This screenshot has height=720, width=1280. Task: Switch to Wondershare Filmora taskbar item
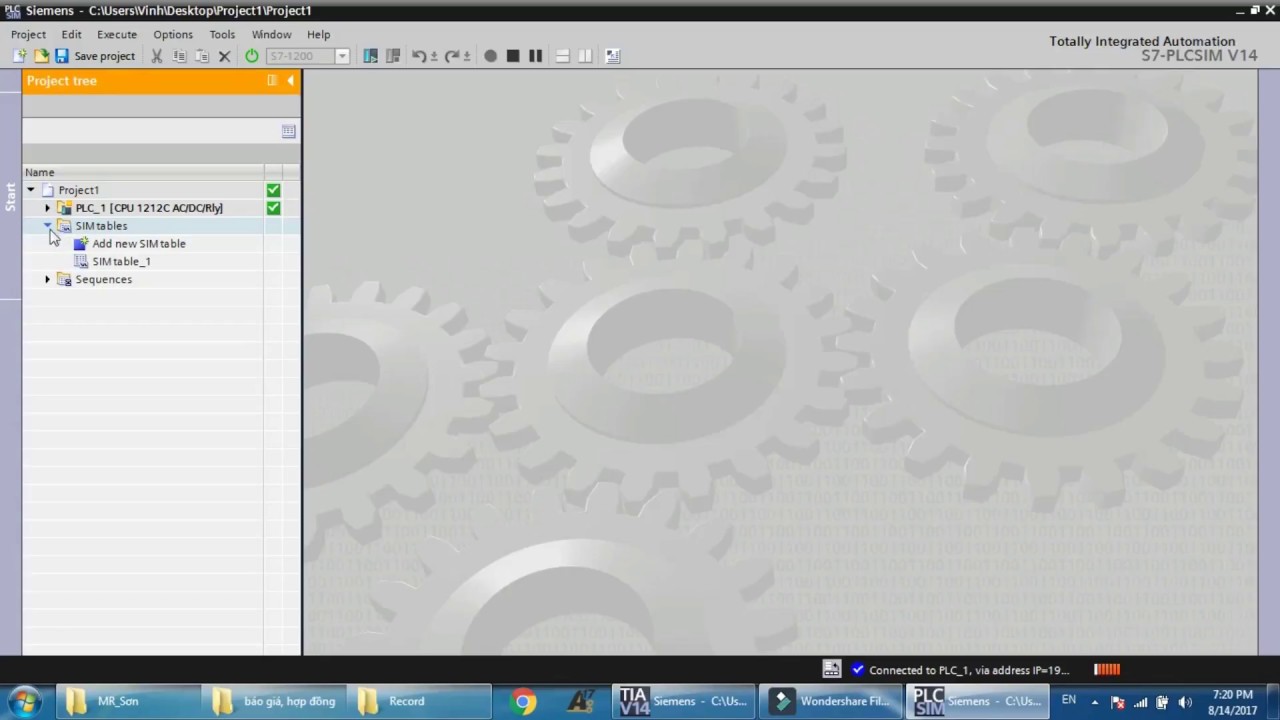[x=831, y=701]
